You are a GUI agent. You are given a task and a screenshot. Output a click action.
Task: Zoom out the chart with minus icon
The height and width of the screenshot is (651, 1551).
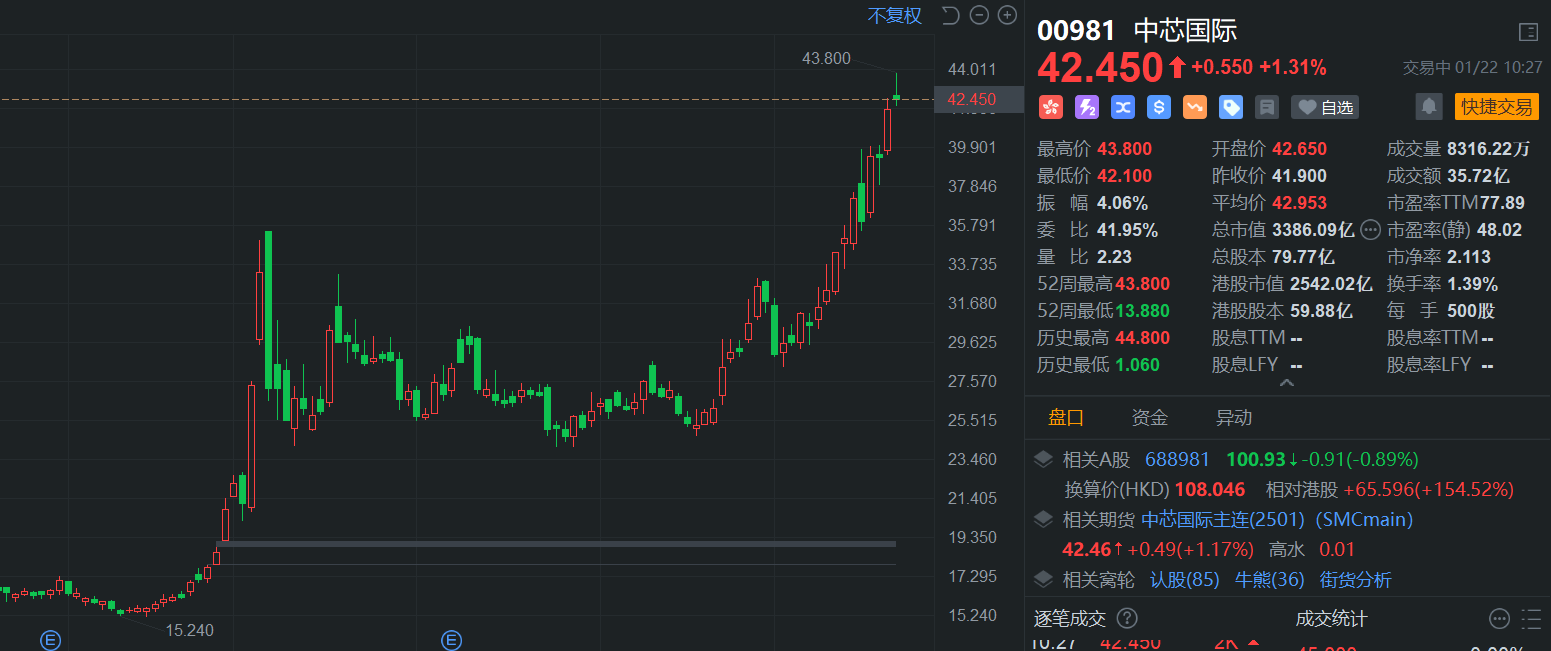(x=979, y=15)
